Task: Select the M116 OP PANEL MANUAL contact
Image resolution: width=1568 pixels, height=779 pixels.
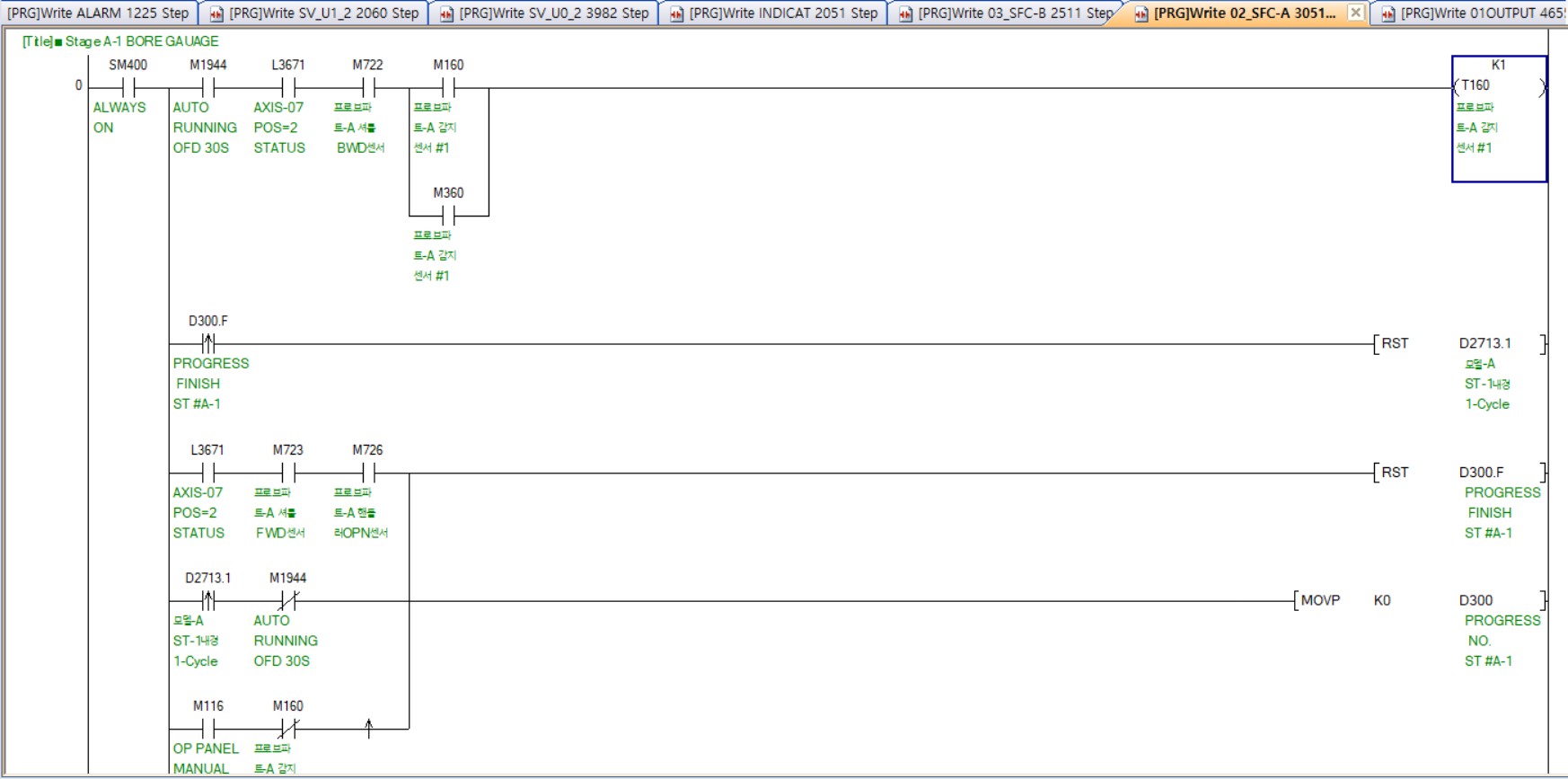Action: pyautogui.click(x=208, y=729)
